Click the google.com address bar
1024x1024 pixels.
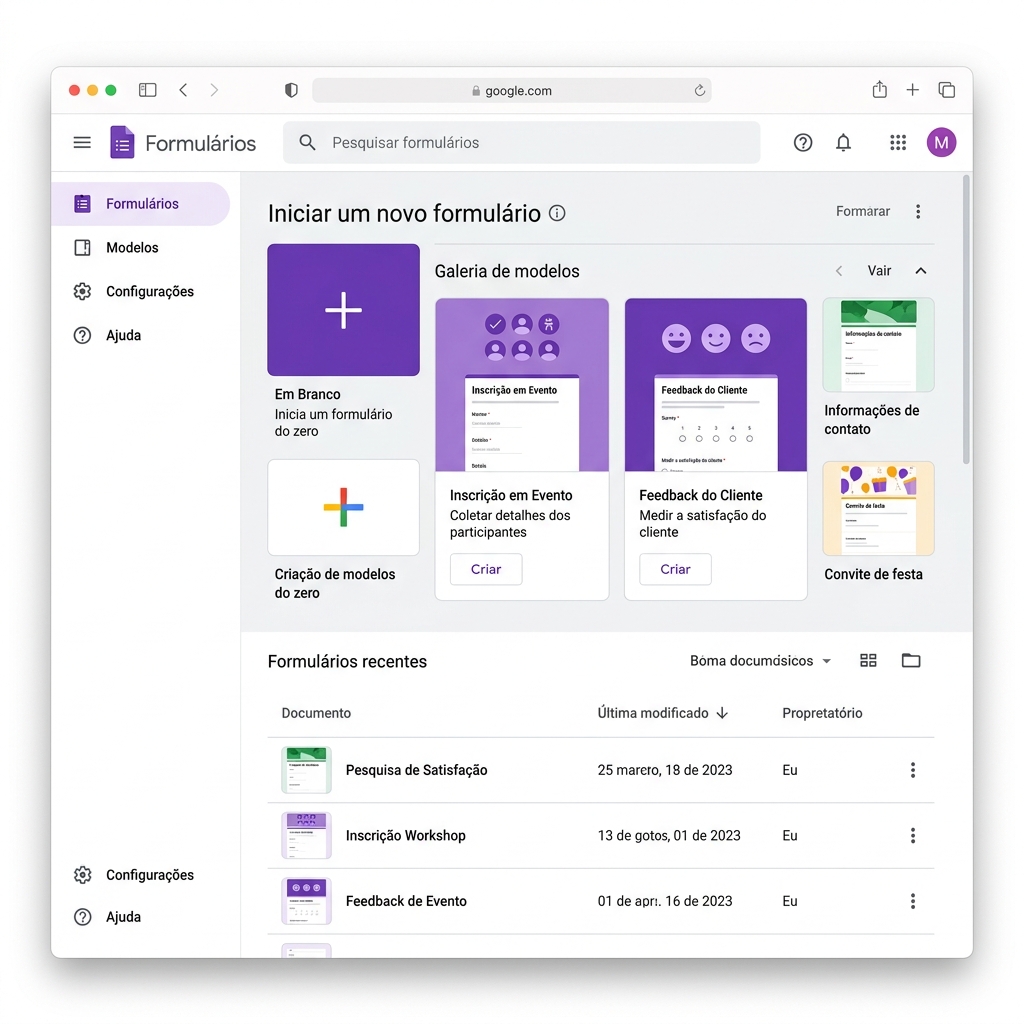[512, 90]
